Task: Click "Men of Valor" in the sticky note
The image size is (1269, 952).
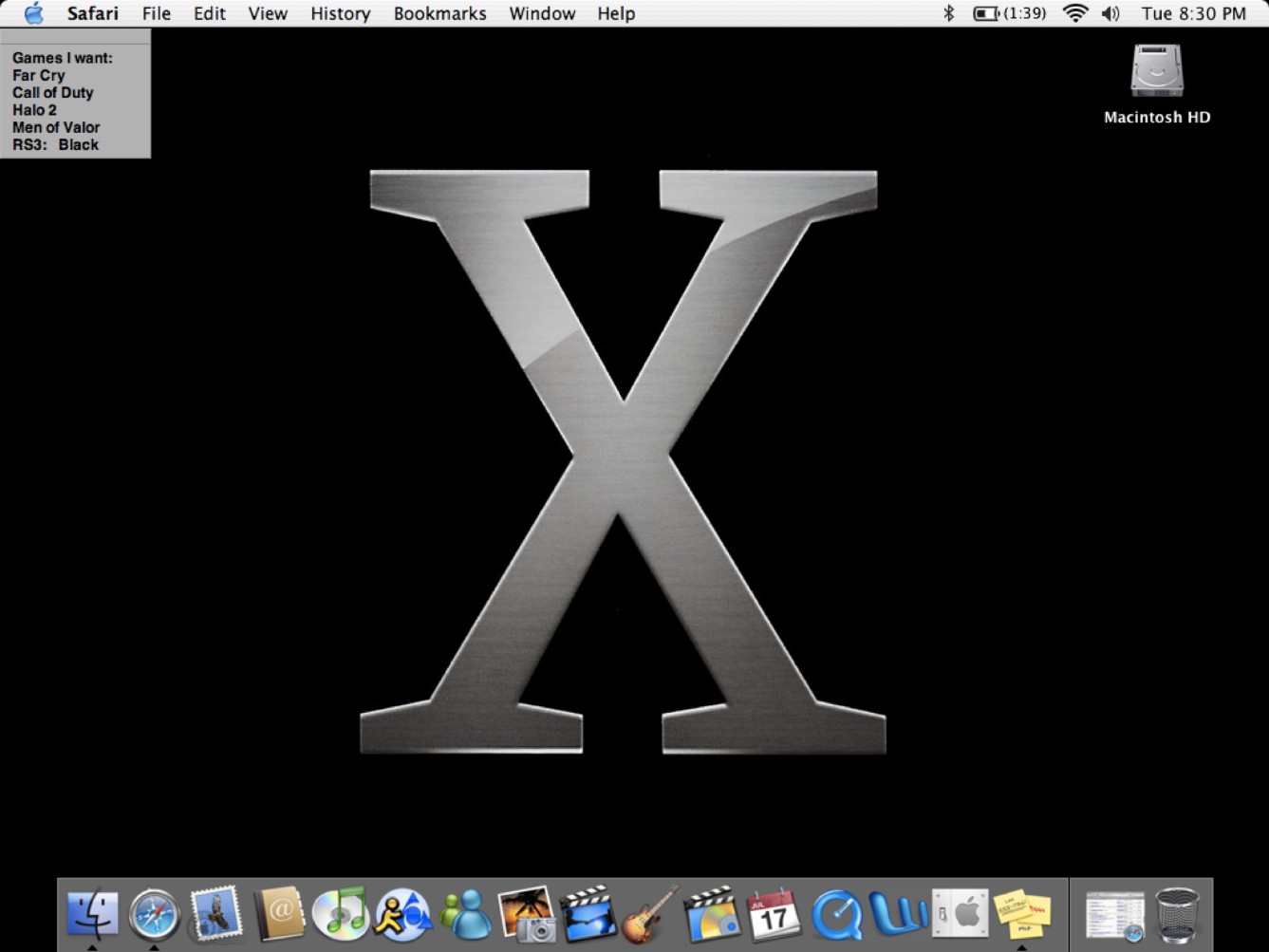Action: tap(56, 127)
